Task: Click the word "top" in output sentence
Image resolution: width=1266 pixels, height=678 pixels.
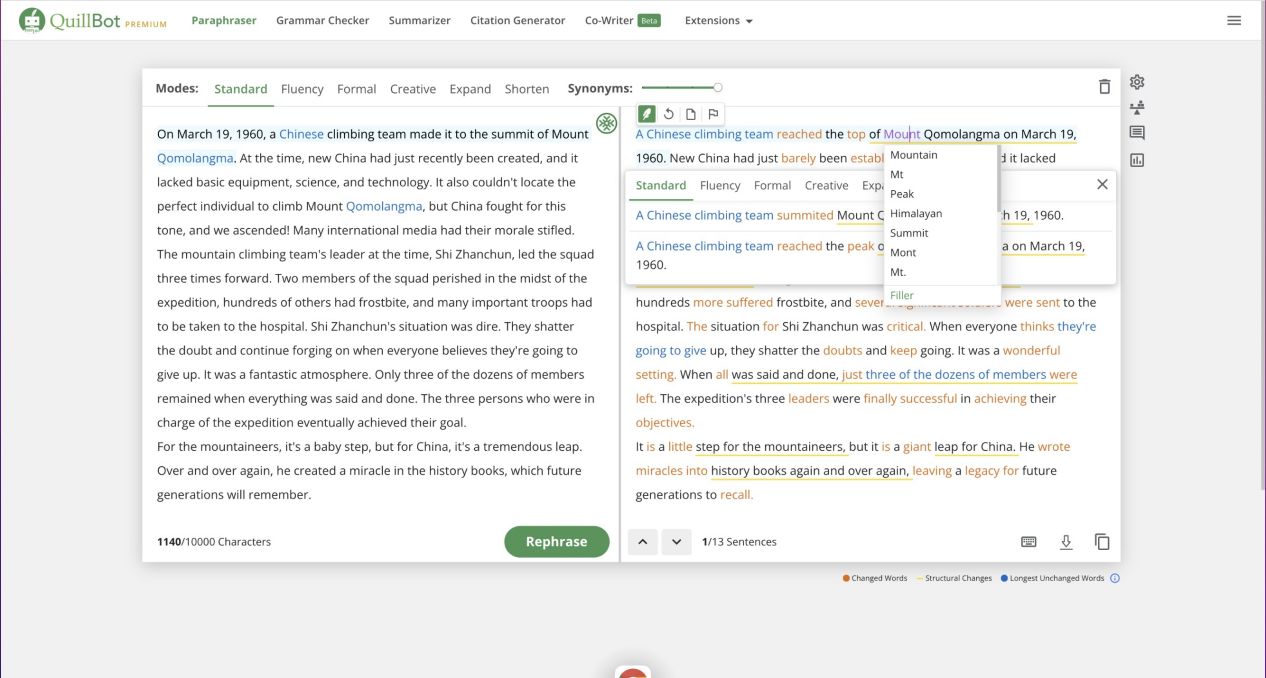Action: click(x=856, y=134)
